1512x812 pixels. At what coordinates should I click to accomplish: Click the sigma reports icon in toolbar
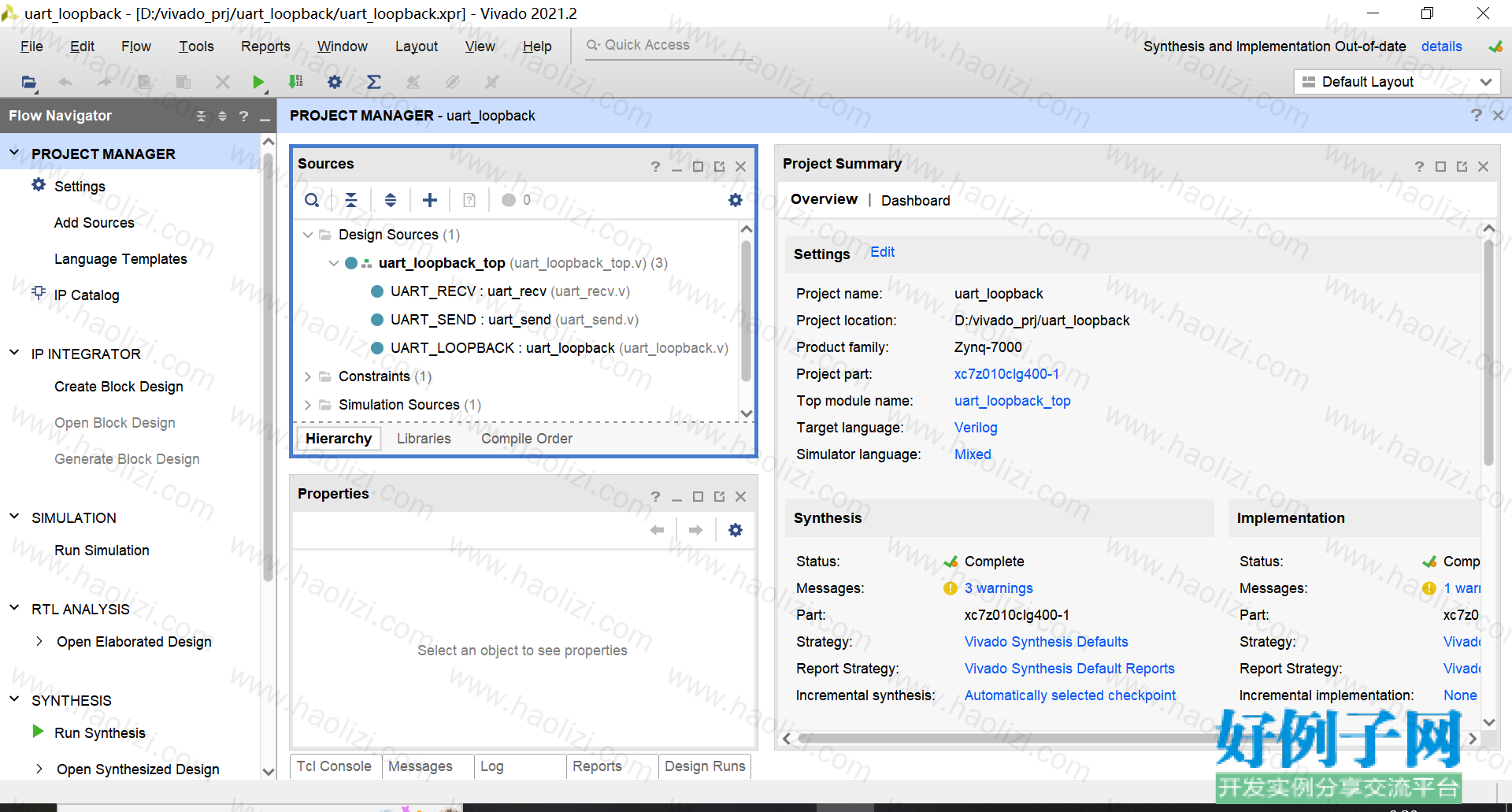click(x=374, y=82)
